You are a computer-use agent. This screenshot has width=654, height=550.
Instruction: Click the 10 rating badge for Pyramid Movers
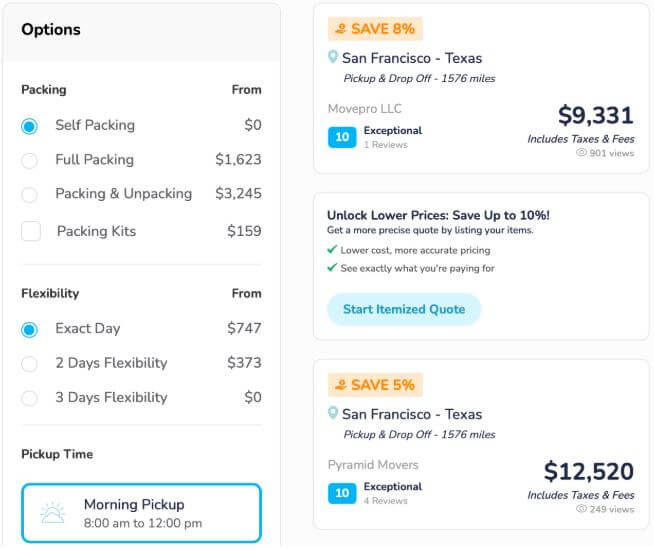[341, 493]
